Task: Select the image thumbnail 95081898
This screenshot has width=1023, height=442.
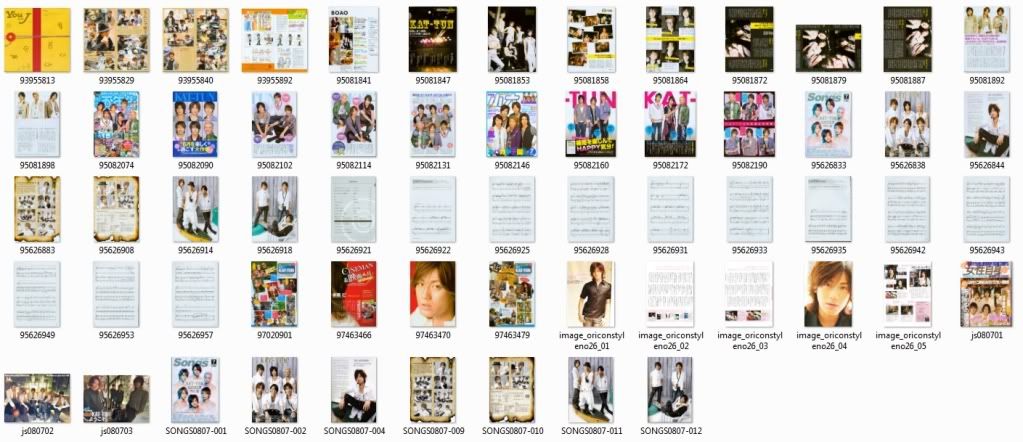Action: (x=37, y=124)
